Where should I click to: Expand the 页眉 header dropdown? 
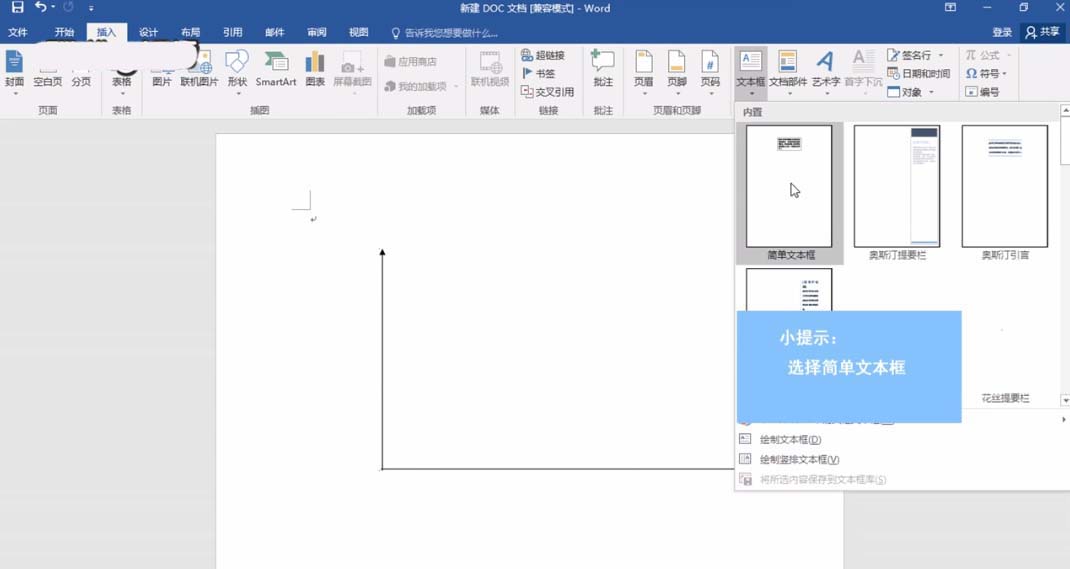tap(643, 68)
